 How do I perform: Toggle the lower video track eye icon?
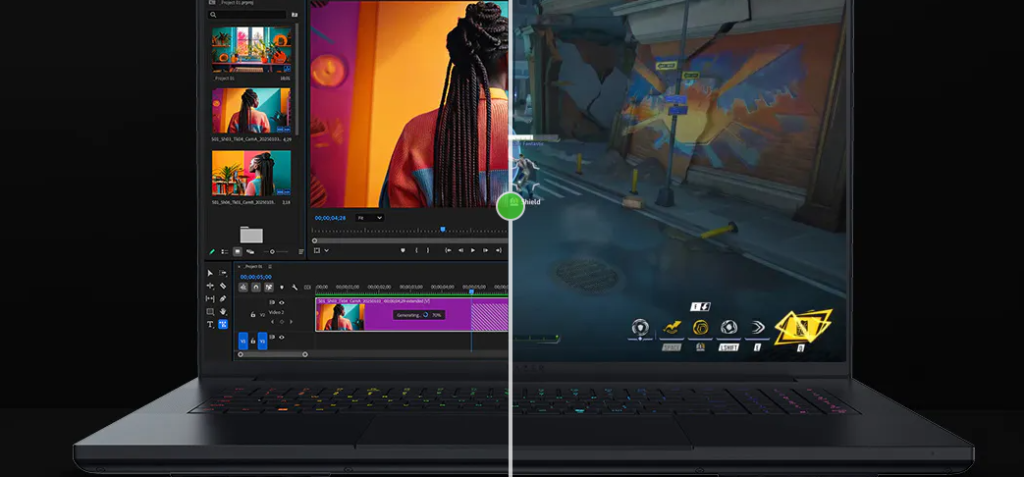click(x=281, y=338)
